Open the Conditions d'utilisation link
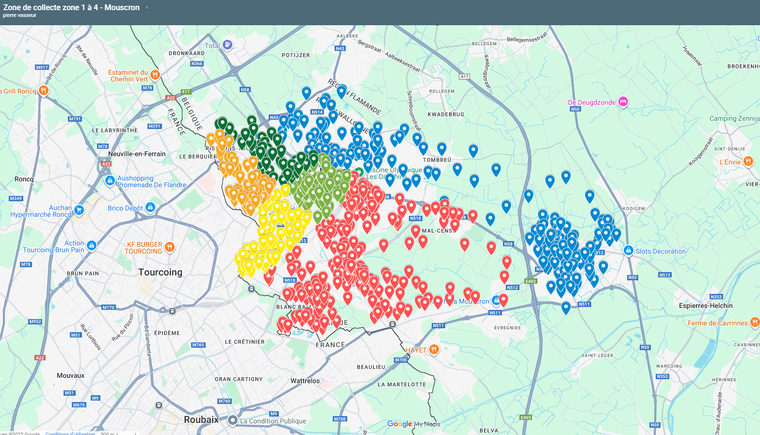Screen dimensions: 760x435 point(70,433)
